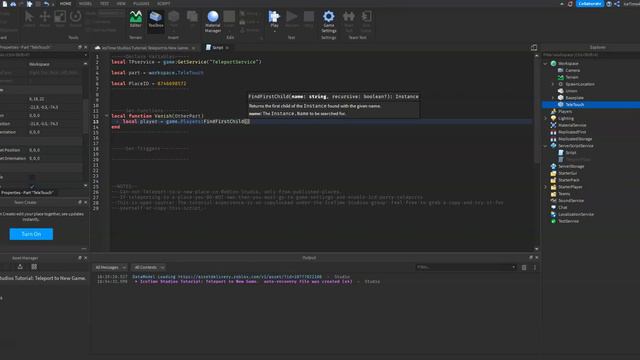The width and height of the screenshot is (640, 360).
Task: Select the Players service in Explorer
Action: [x=565, y=111]
